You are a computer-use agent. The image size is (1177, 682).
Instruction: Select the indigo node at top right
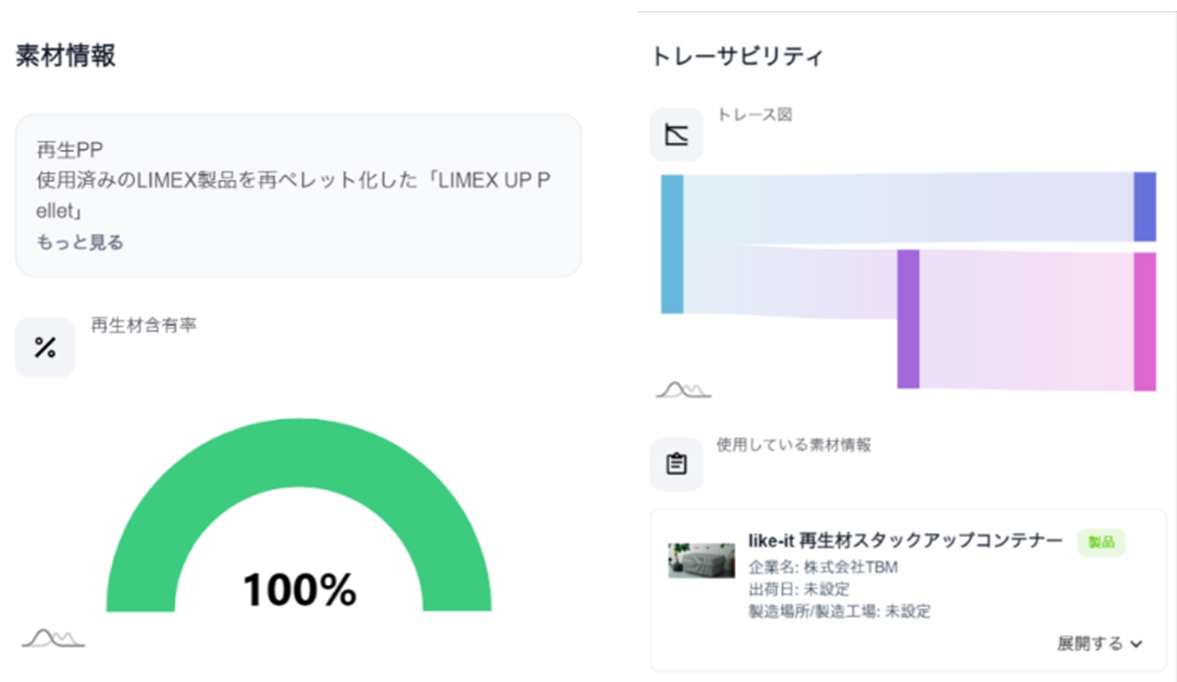[x=1144, y=207]
